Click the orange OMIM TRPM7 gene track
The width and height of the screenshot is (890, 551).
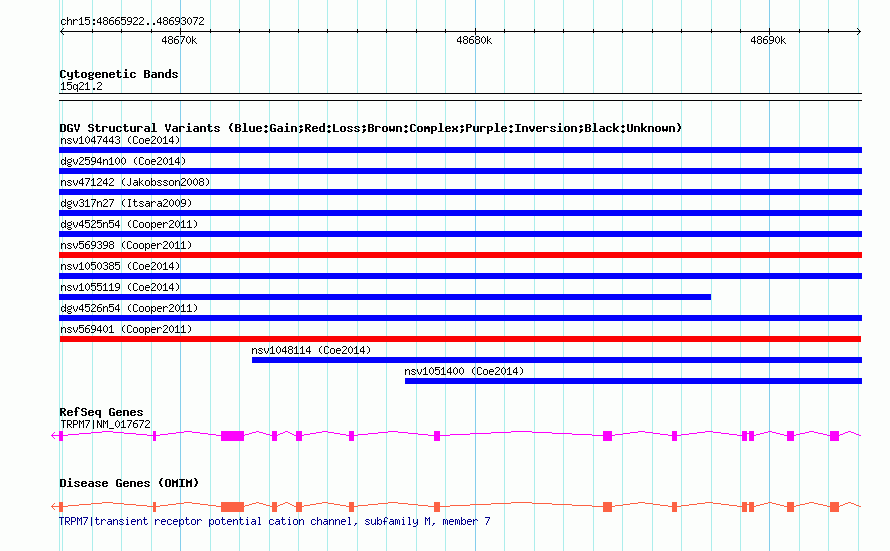pyautogui.click(x=456, y=507)
